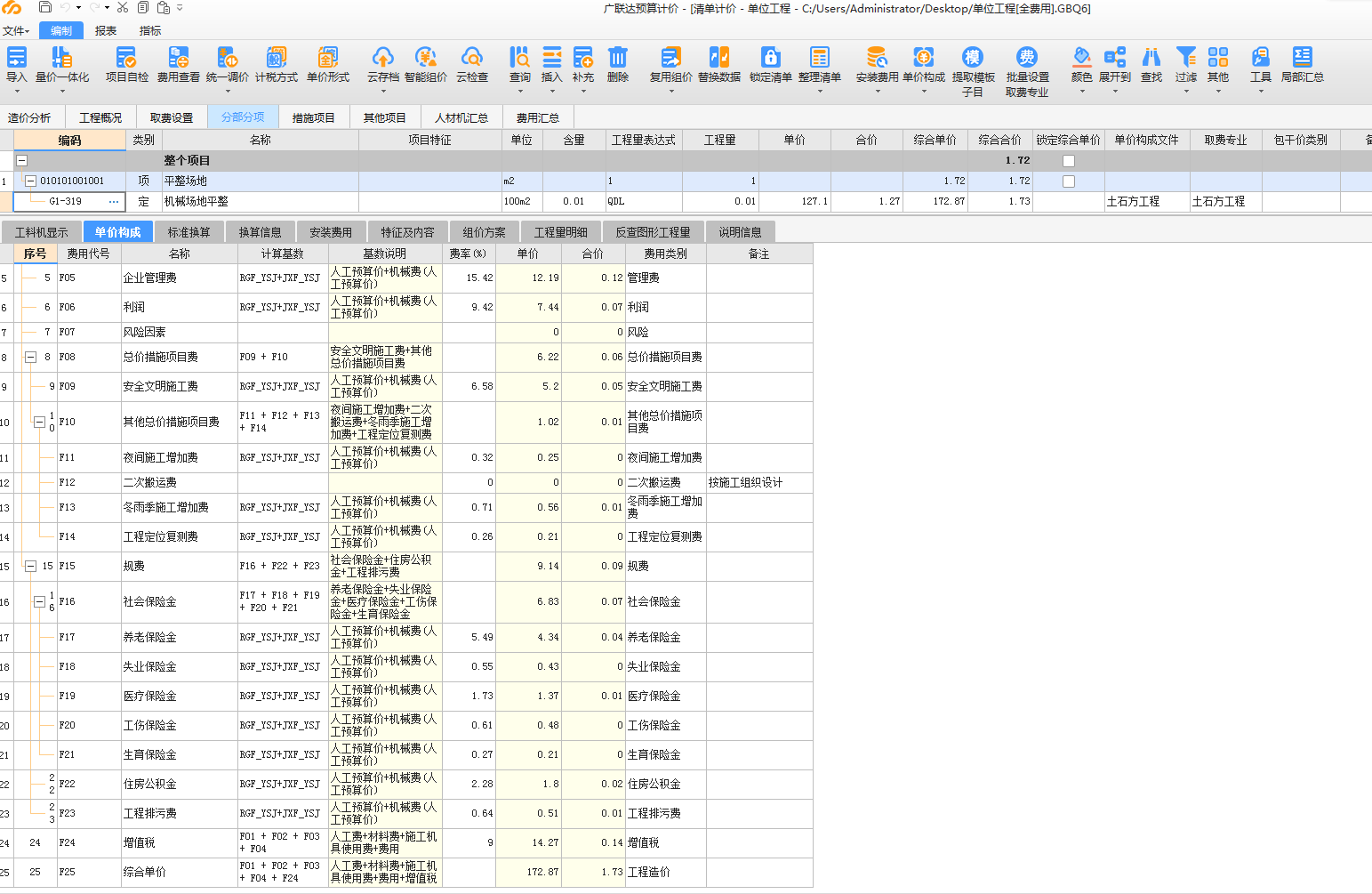Click the save icon in title bar
Screen dimensions: 1372x894
tap(45, 8)
